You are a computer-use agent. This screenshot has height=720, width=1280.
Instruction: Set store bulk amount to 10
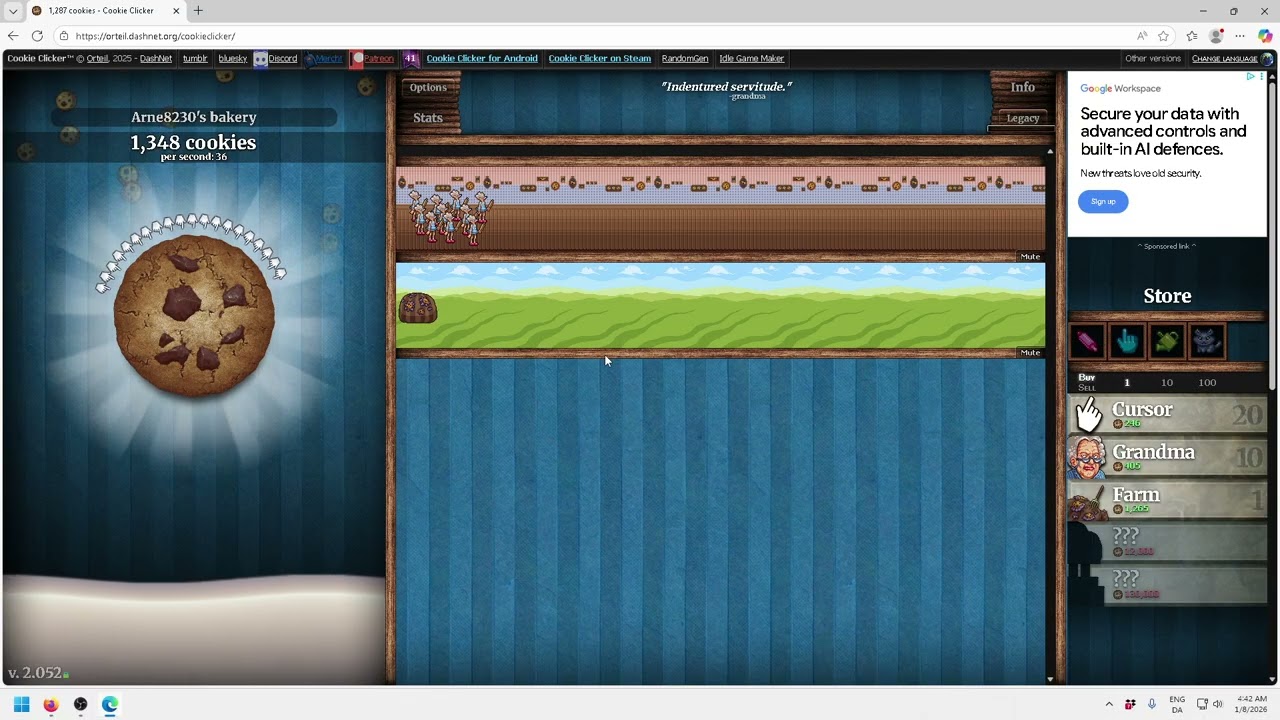click(1167, 382)
